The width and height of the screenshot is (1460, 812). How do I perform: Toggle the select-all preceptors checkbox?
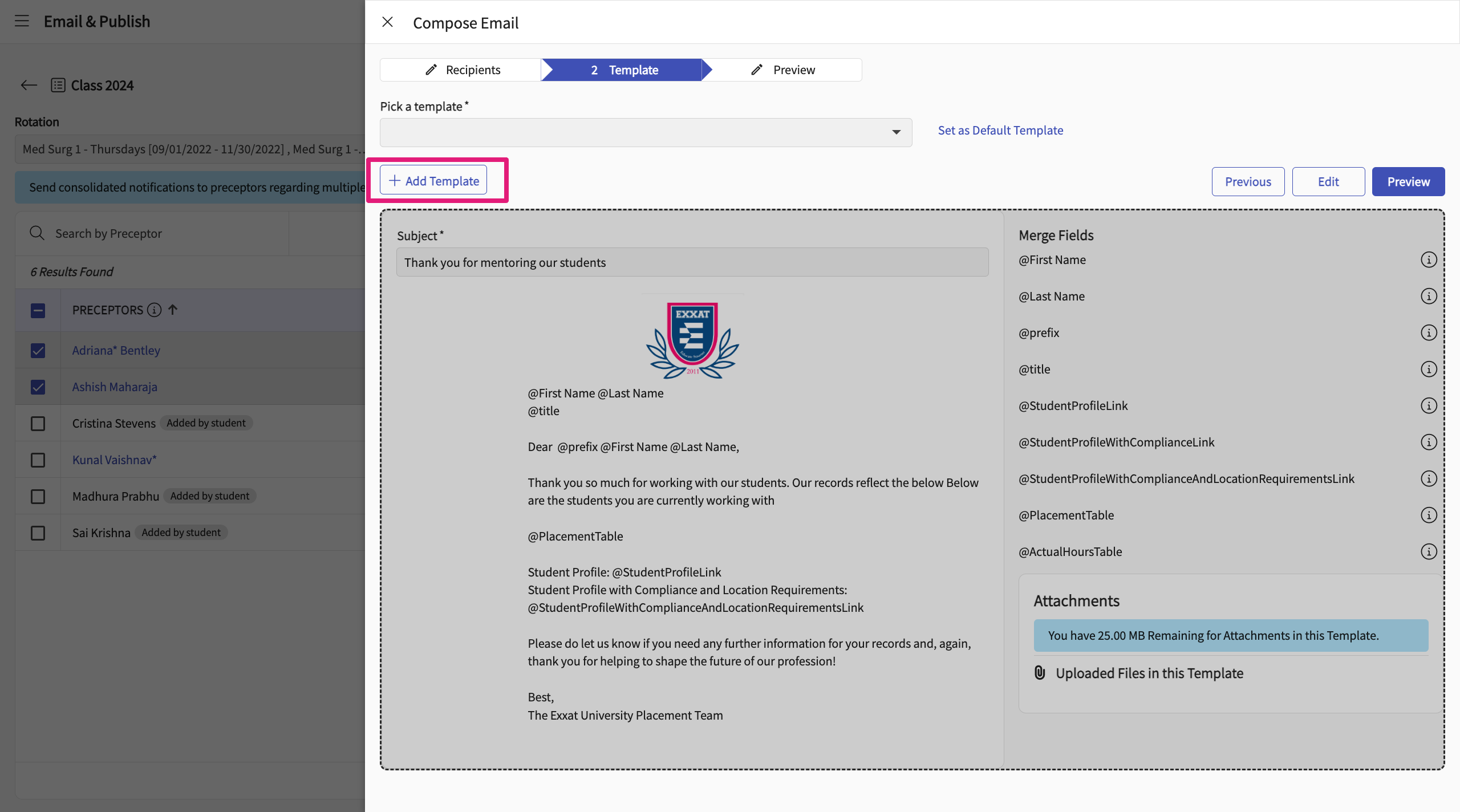(x=38, y=311)
